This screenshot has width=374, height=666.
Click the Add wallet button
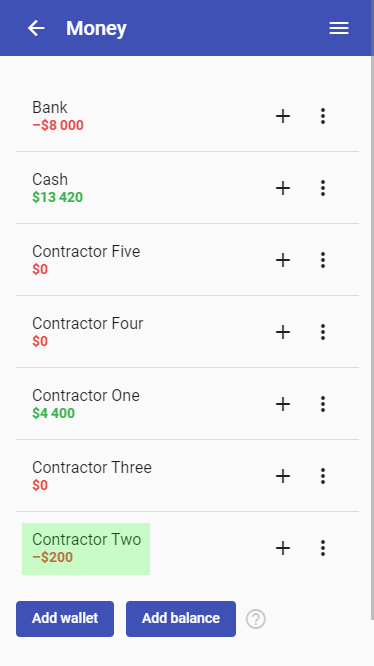coord(65,618)
